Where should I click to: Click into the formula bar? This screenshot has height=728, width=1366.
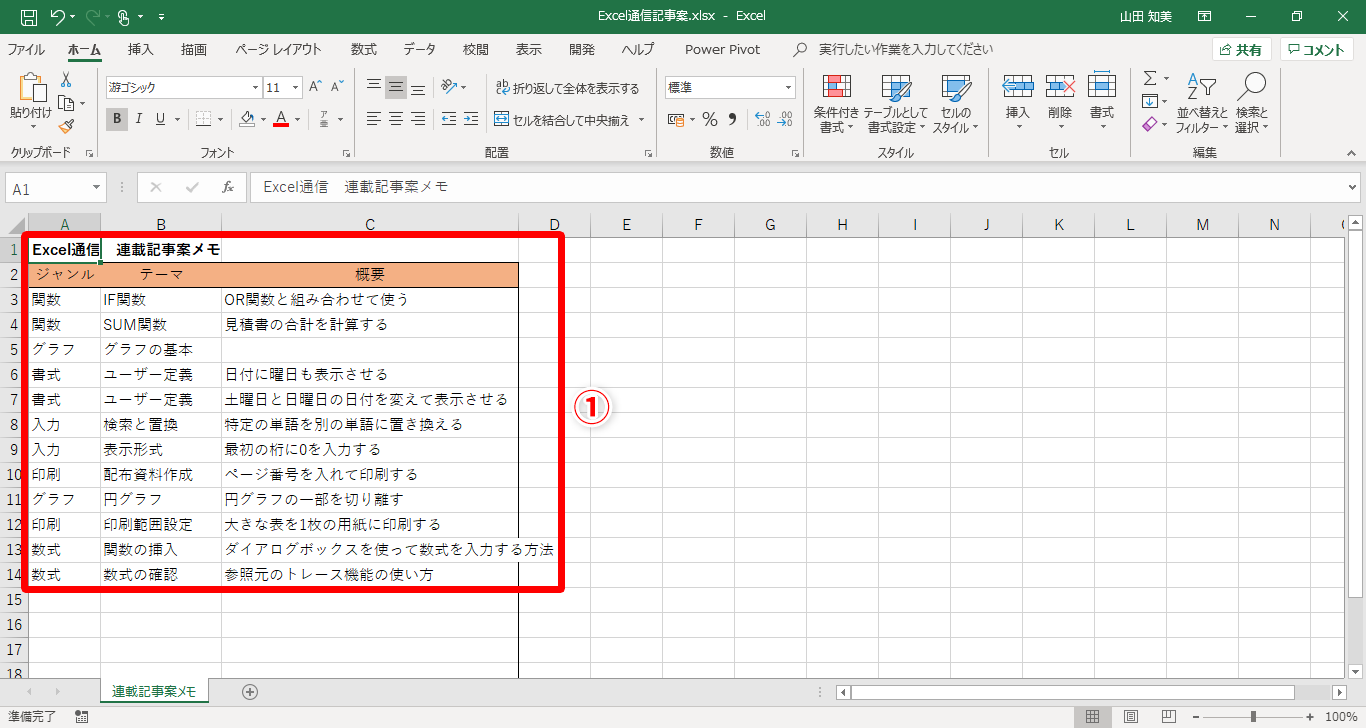(x=797, y=187)
